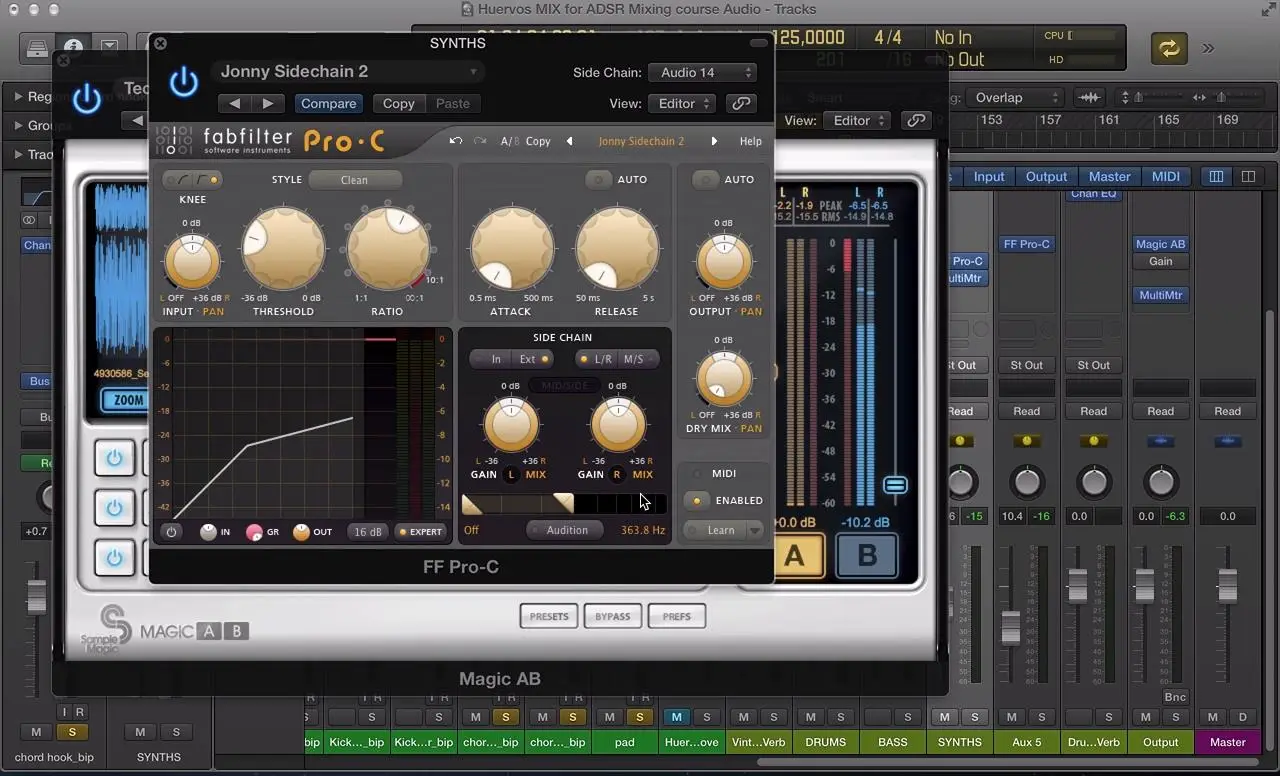
Task: Click the Compare button
Action: tap(328, 103)
